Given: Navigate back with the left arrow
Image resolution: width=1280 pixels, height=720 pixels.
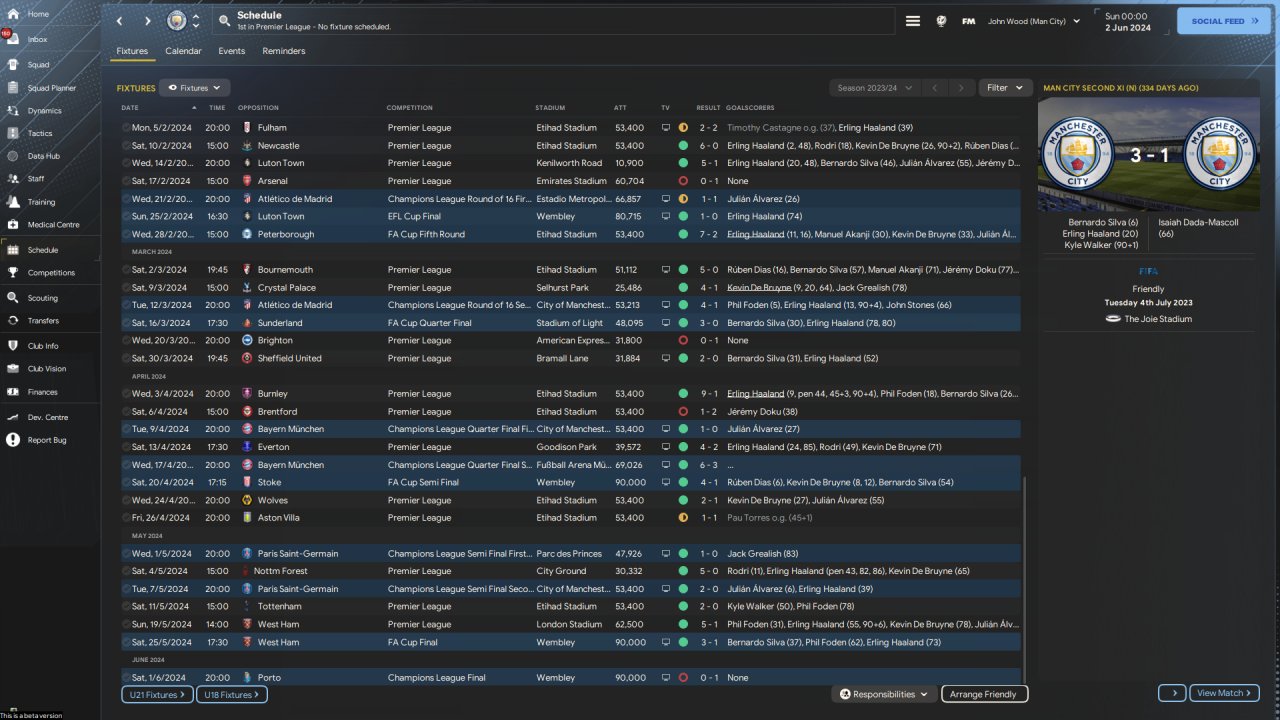Looking at the screenshot, I should tap(120, 21).
